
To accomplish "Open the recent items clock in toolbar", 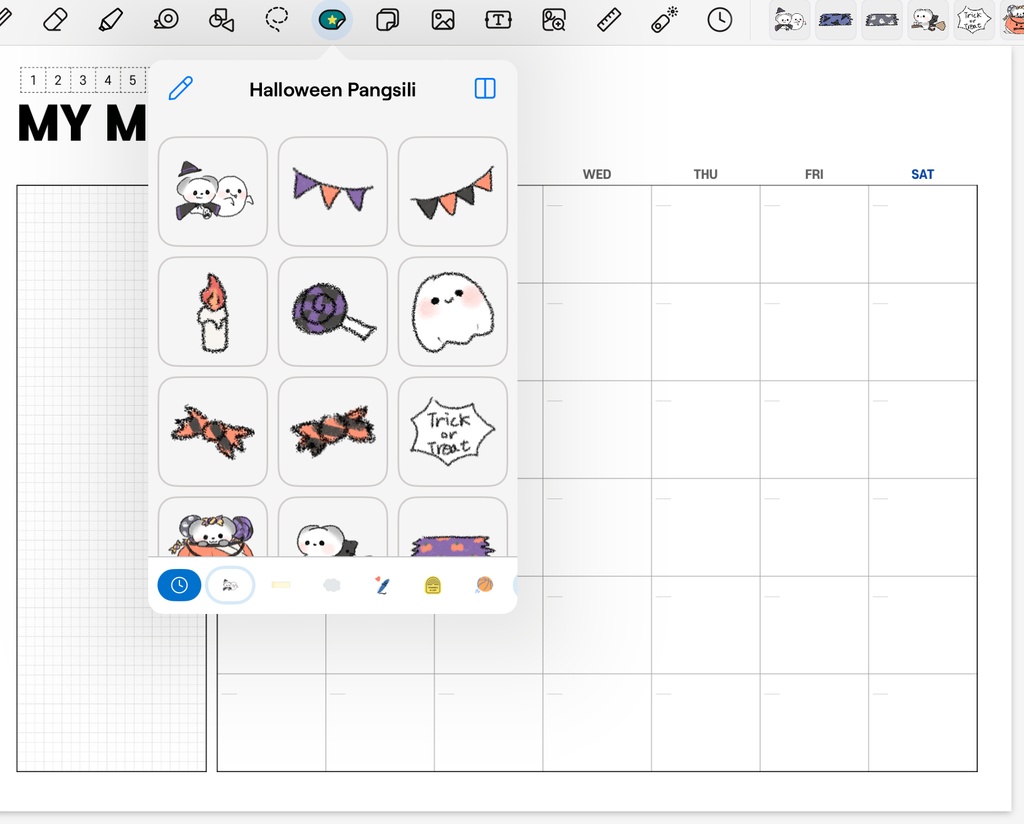I will pos(720,20).
